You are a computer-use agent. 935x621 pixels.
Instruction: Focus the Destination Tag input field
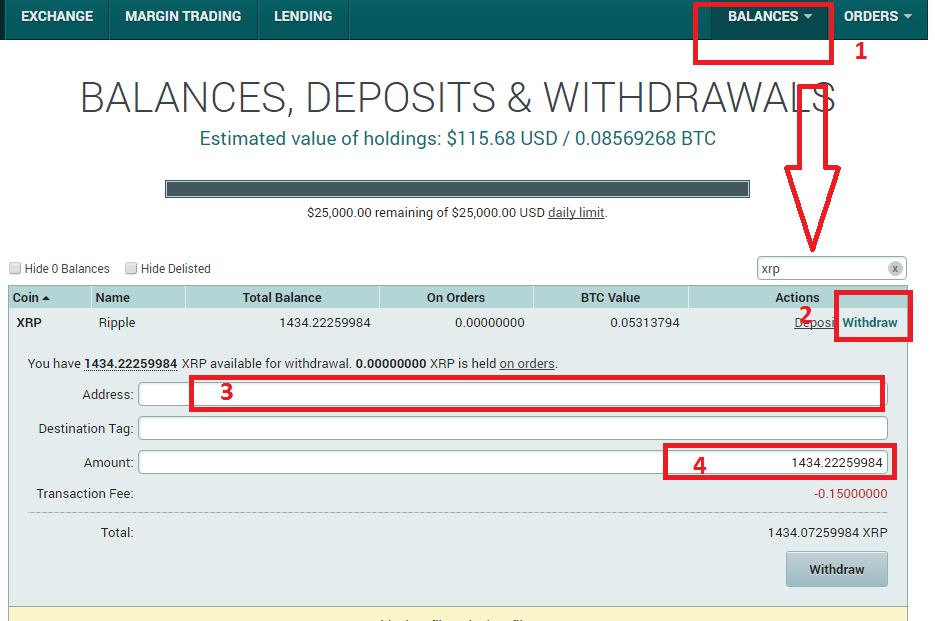coord(513,428)
